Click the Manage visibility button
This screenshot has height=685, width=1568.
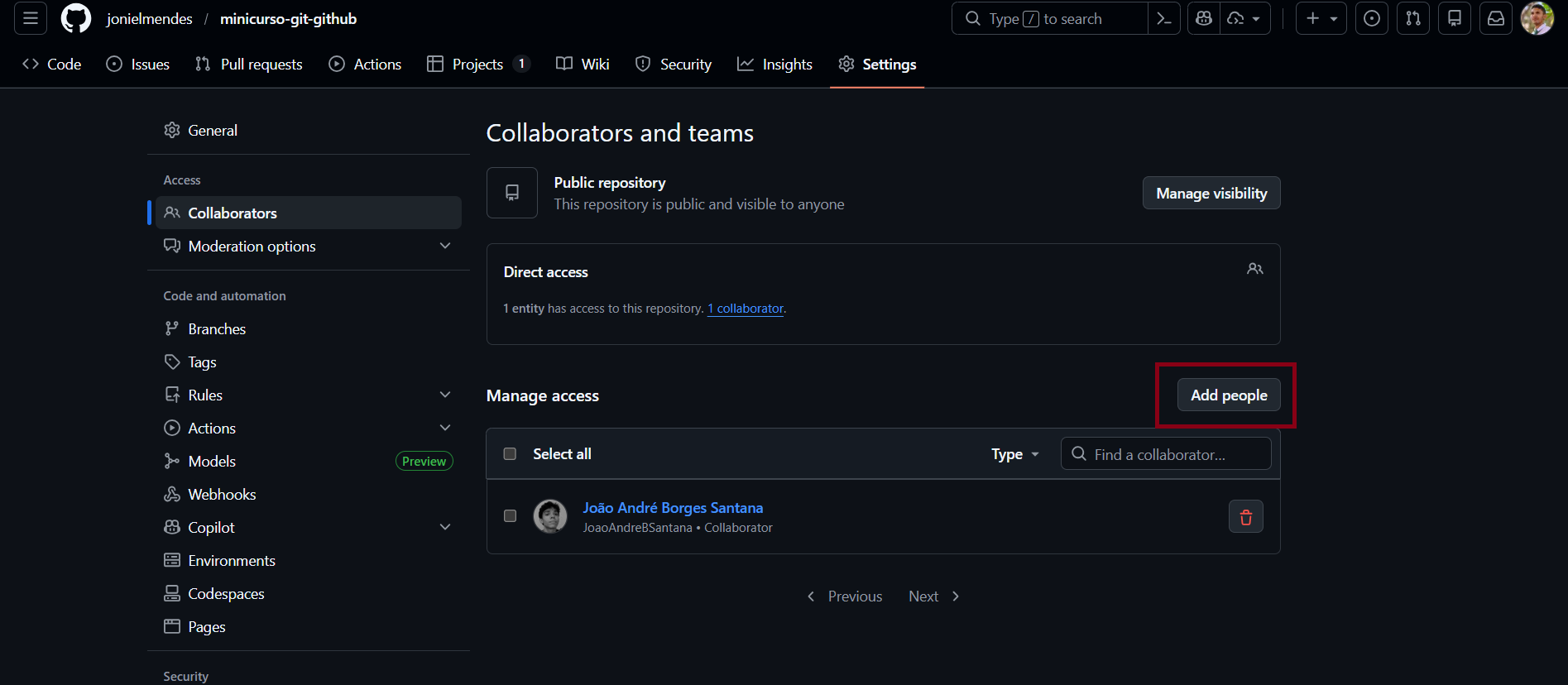(1211, 194)
